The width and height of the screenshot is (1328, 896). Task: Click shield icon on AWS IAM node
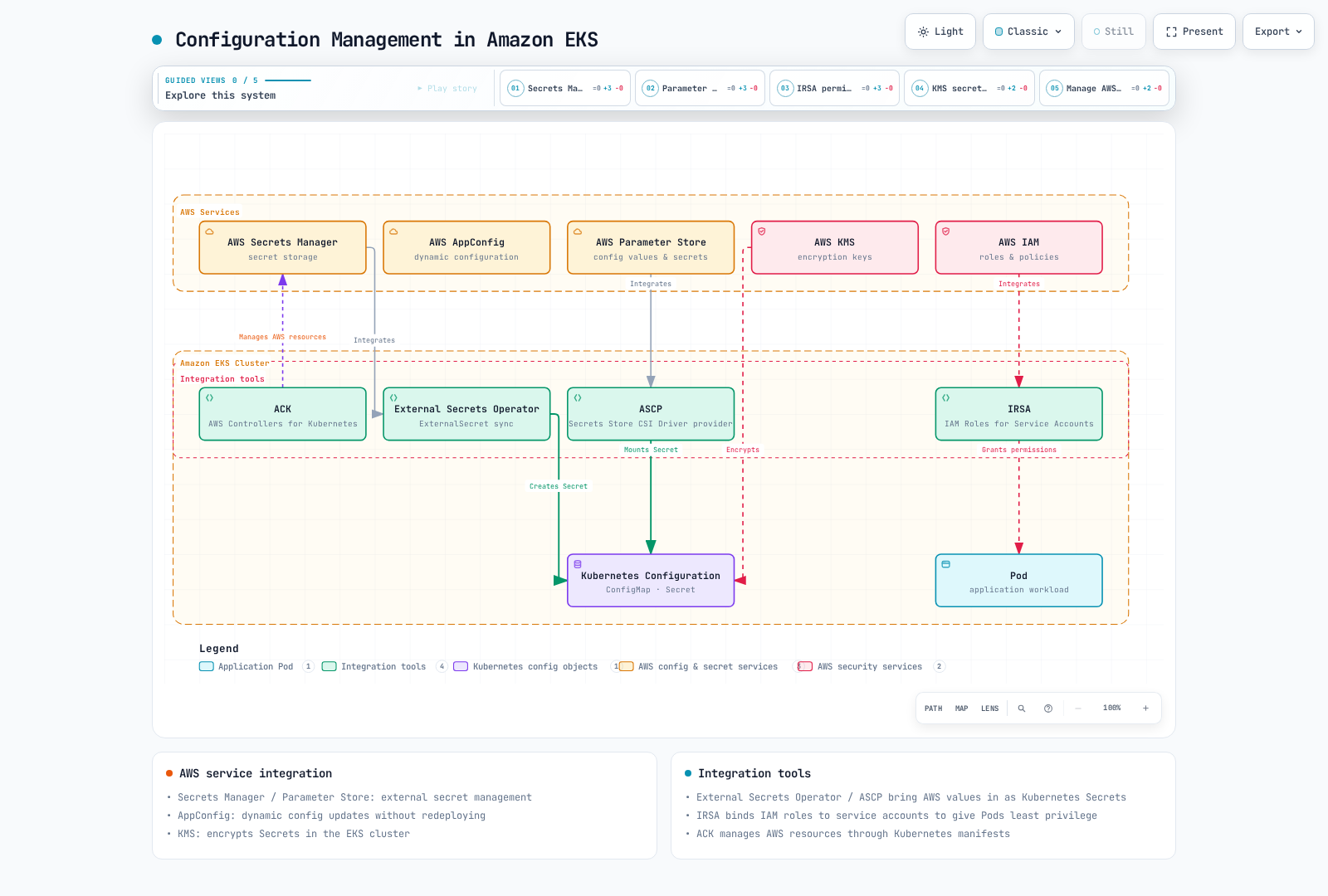[945, 231]
